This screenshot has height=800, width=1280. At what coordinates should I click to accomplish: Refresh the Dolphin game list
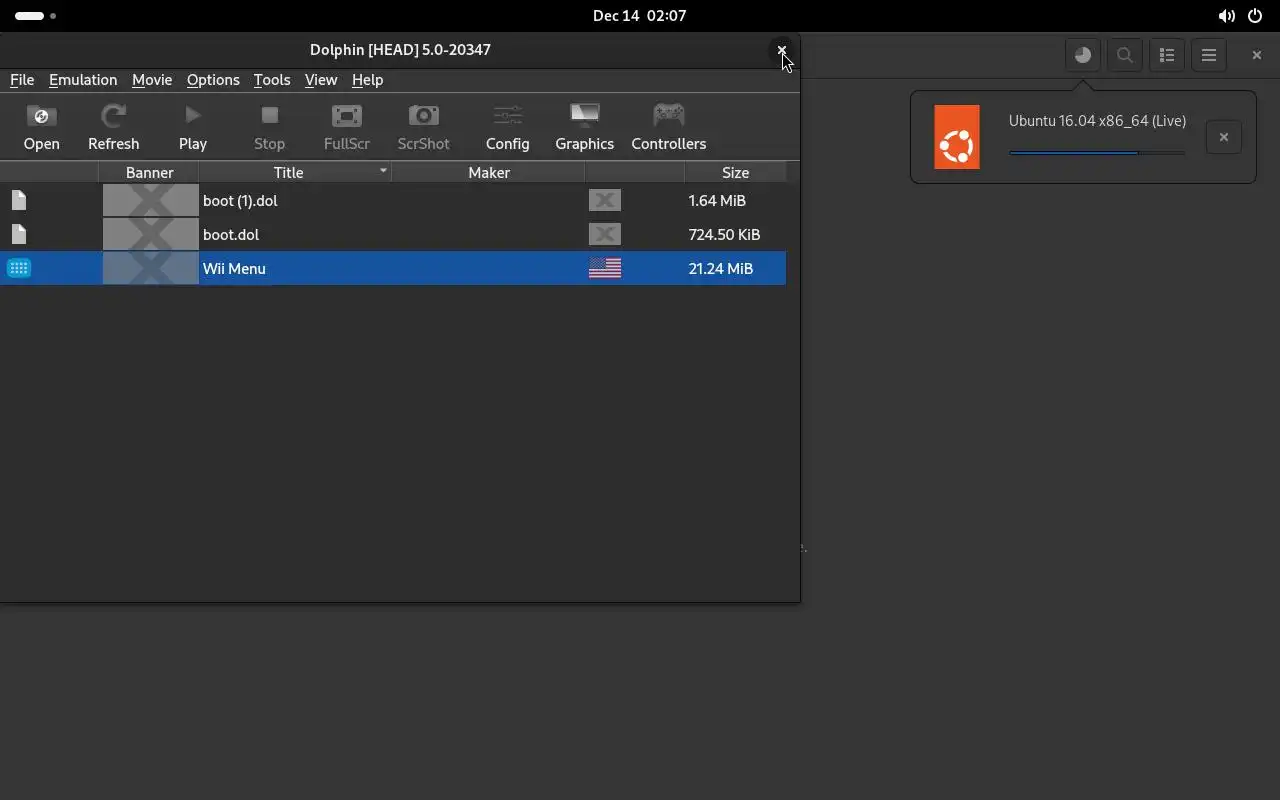click(113, 127)
